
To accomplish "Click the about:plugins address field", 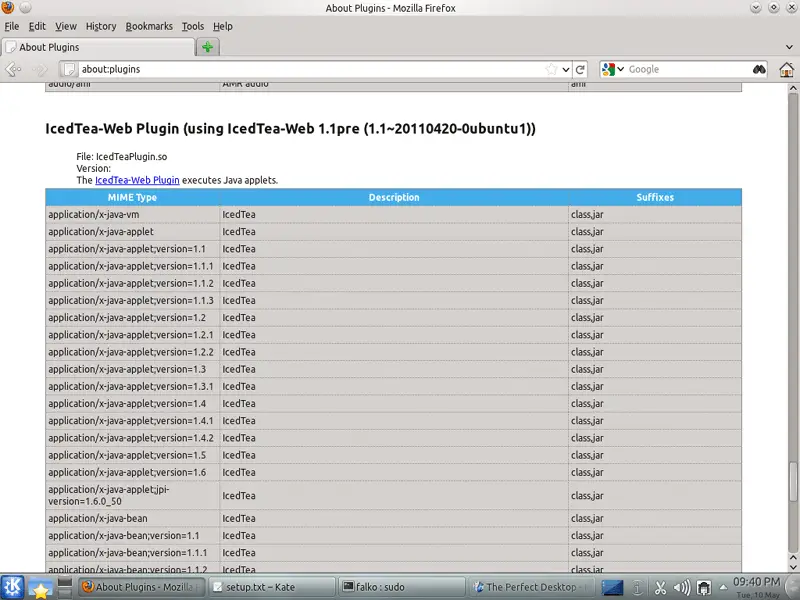I will pyautogui.click(x=311, y=69).
